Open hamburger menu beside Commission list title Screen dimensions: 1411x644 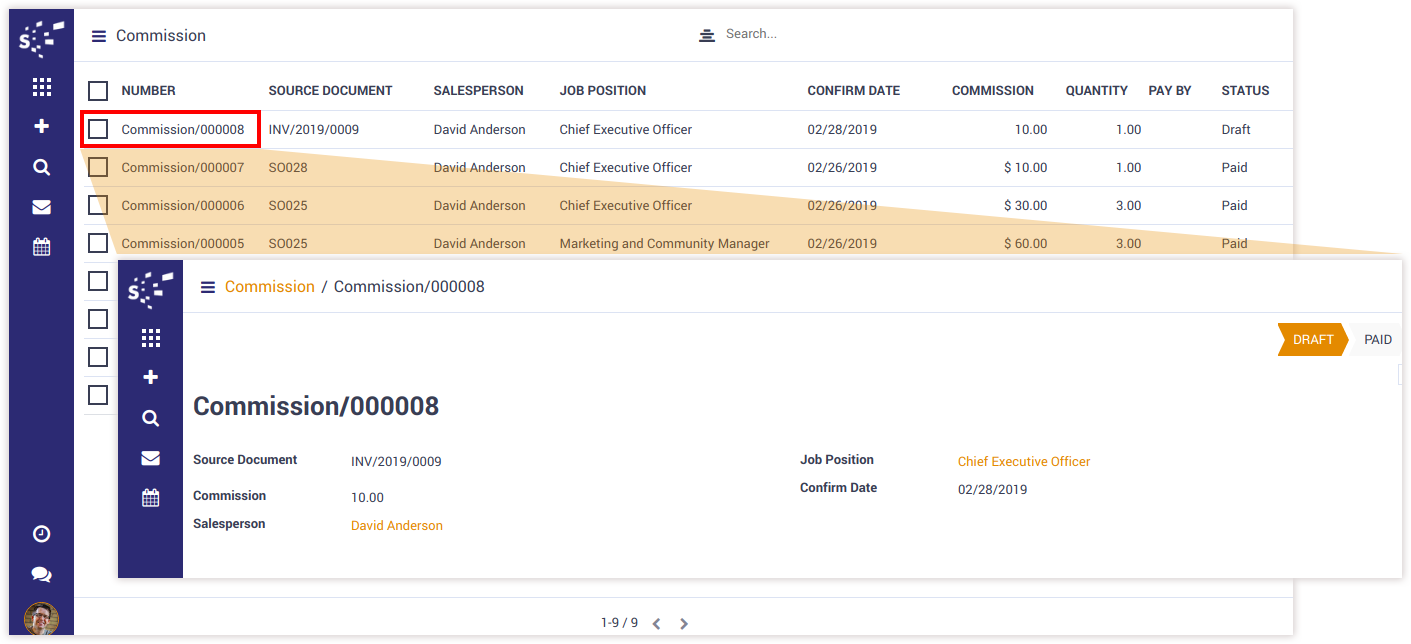click(x=98, y=36)
